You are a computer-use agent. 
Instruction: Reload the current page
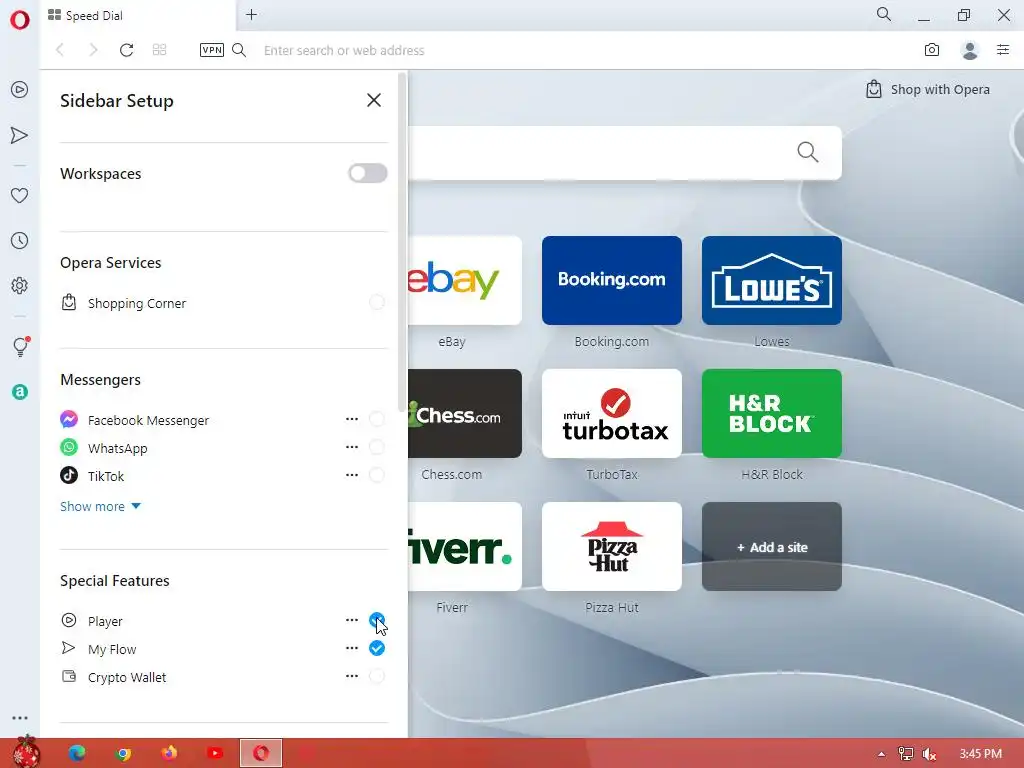tap(126, 50)
